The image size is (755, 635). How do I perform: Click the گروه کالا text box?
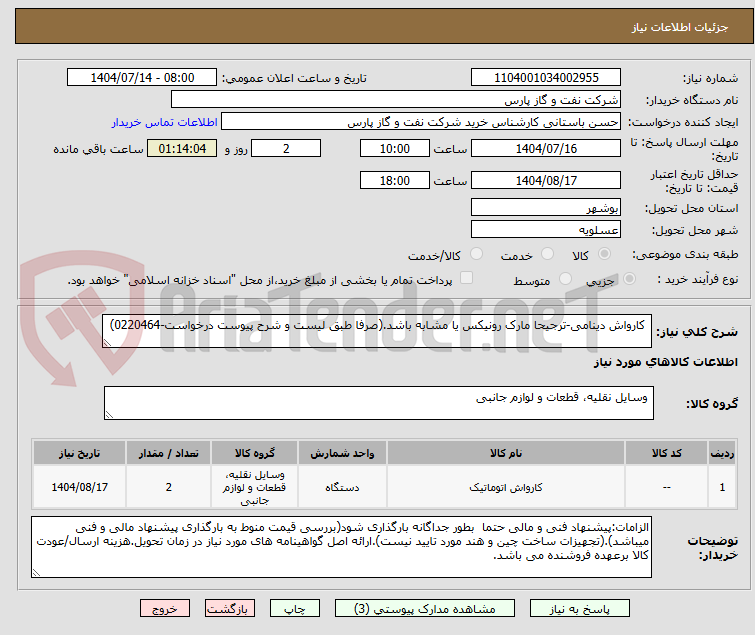(x=378, y=403)
